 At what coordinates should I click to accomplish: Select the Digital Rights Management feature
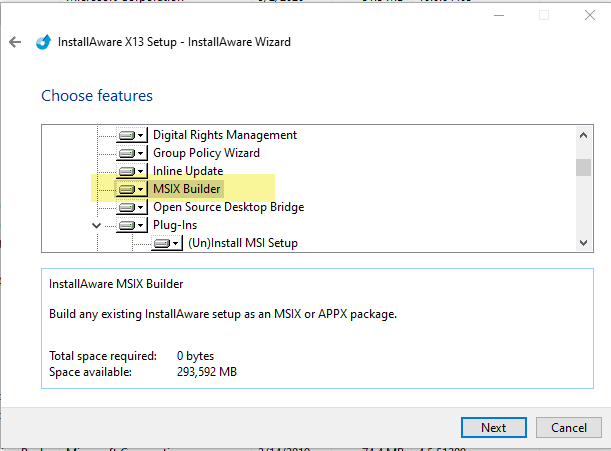(225, 135)
